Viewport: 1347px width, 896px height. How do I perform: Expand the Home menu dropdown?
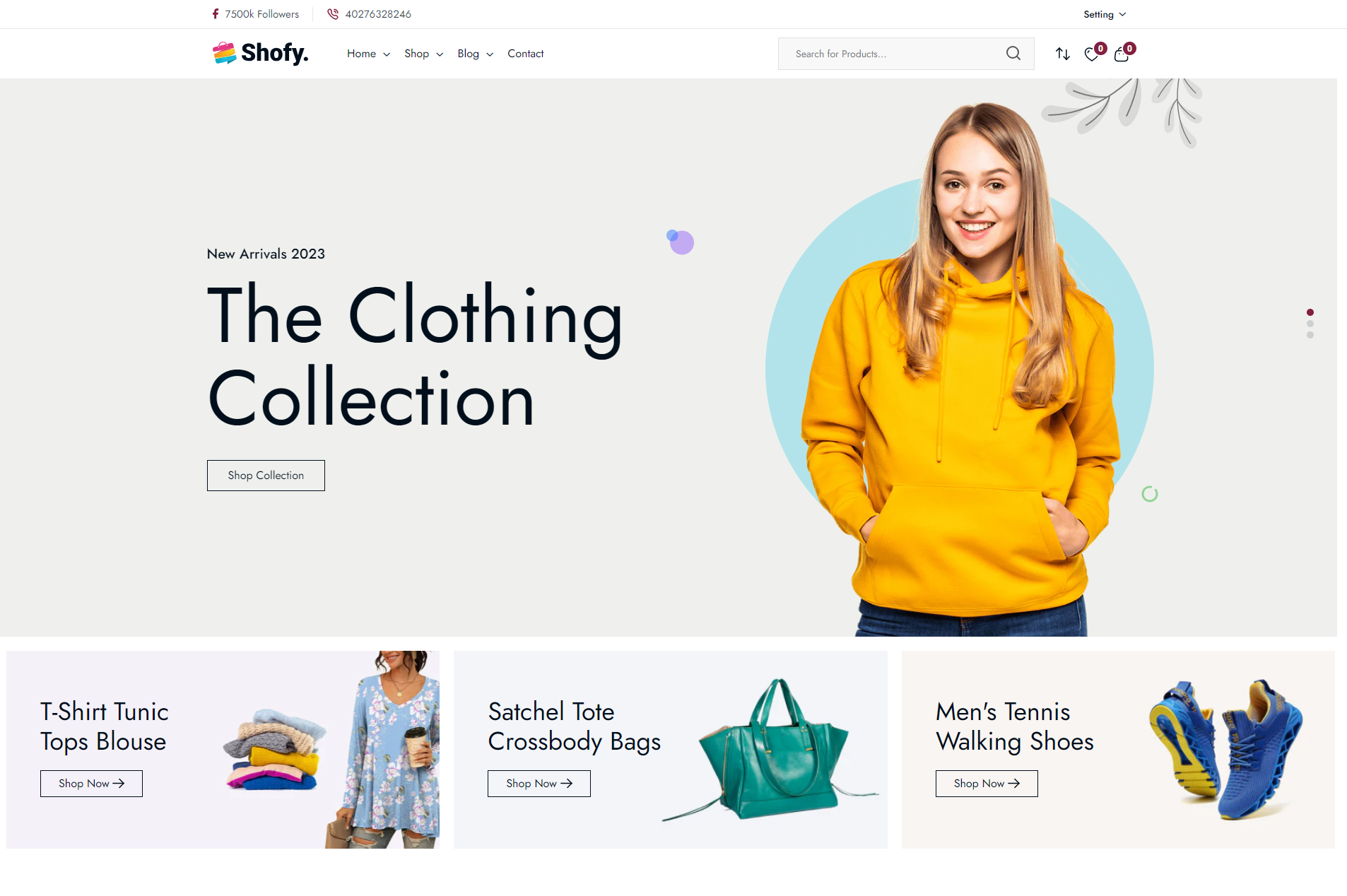pos(368,54)
